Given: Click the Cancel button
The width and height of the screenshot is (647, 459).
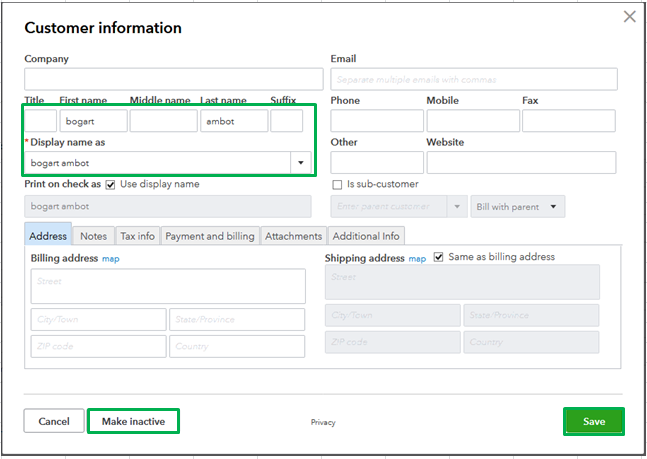Looking at the screenshot, I should 54,421.
